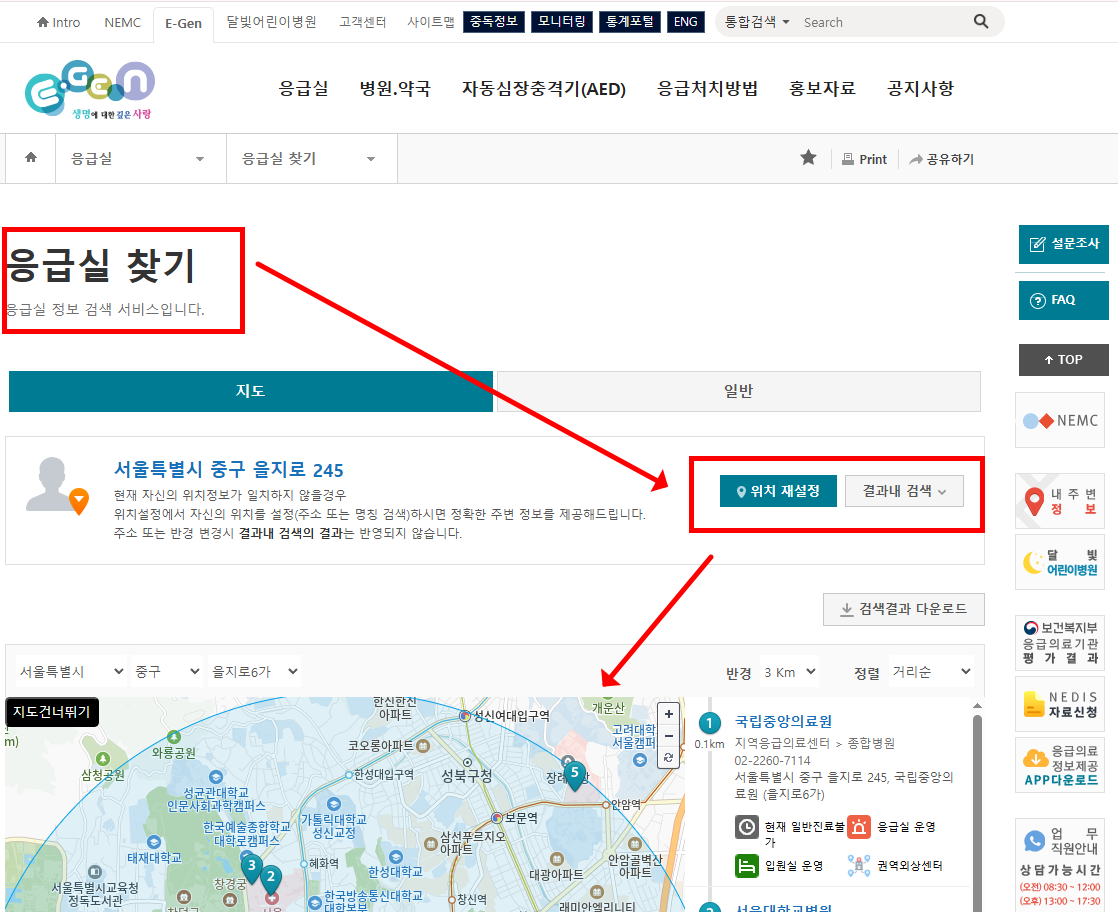Zoom in on the map
Image resolution: width=1118 pixels, height=912 pixels.
[669, 714]
